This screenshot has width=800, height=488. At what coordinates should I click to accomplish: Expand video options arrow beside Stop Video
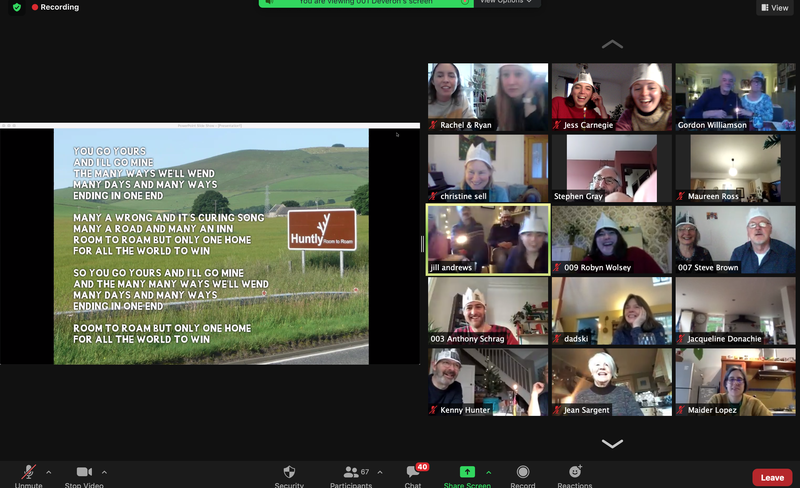(x=104, y=472)
